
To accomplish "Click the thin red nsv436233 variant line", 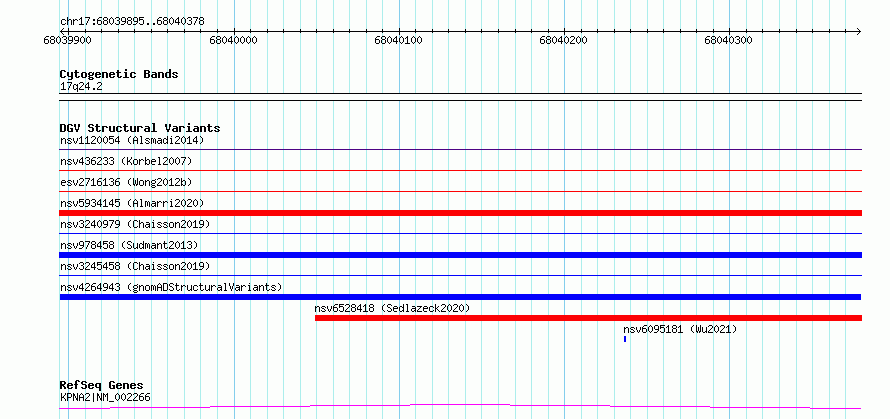I will 460,170.
